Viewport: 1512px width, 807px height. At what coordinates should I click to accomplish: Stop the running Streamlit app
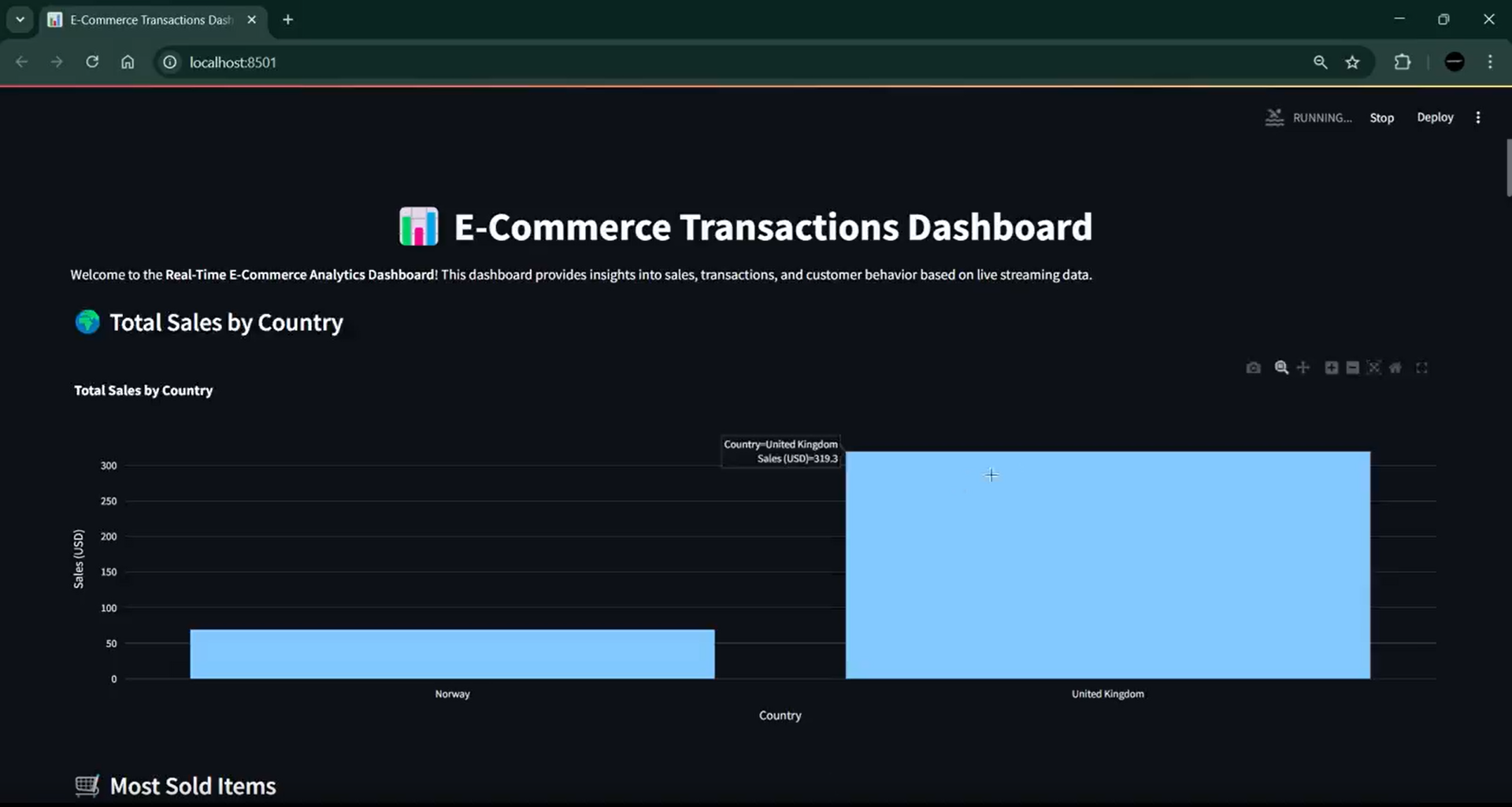[x=1382, y=117]
